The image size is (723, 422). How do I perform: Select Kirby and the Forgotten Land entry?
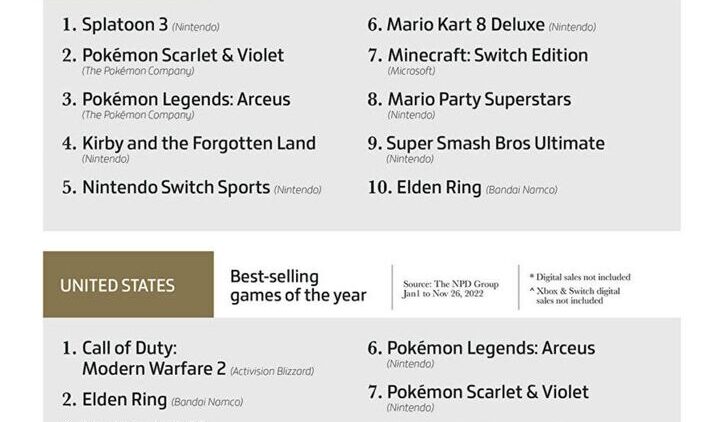(x=198, y=143)
